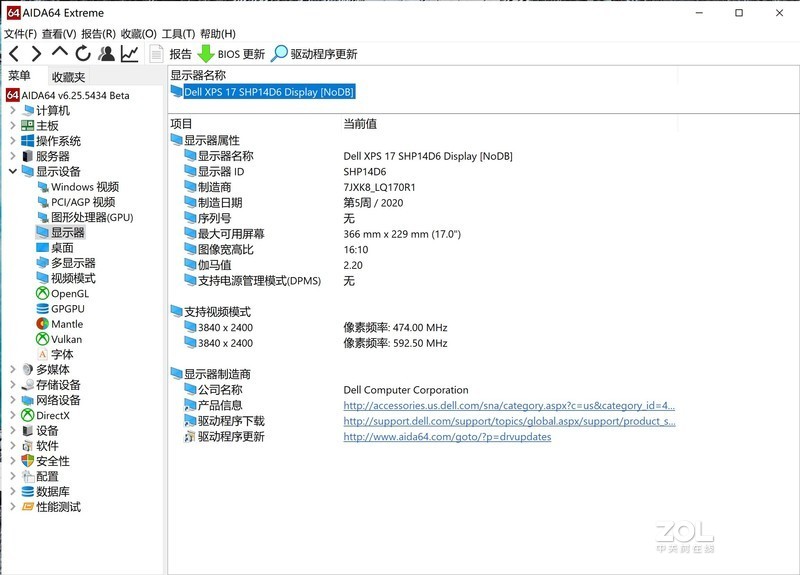Select the 桌面 tree item
The image size is (800, 575).
click(62, 248)
